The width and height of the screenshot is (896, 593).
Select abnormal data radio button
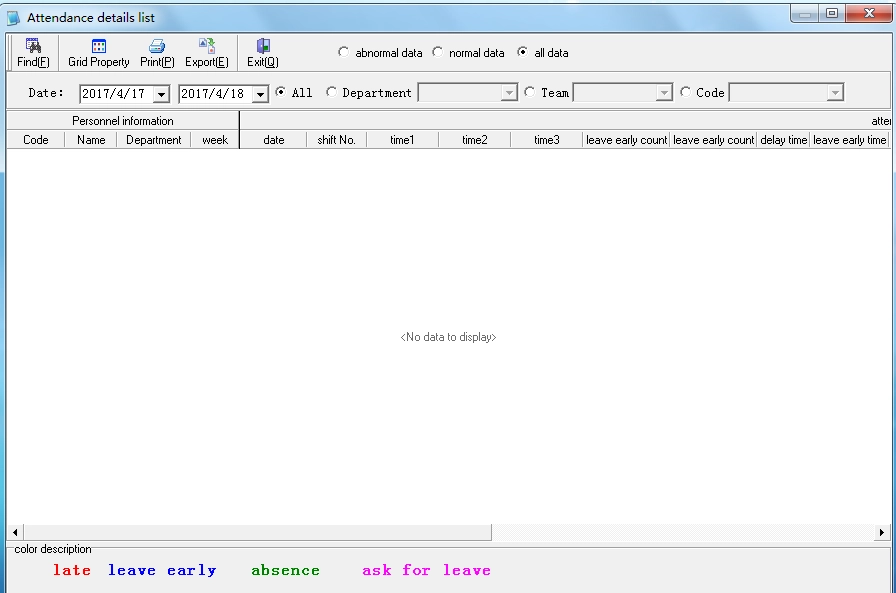coord(343,52)
